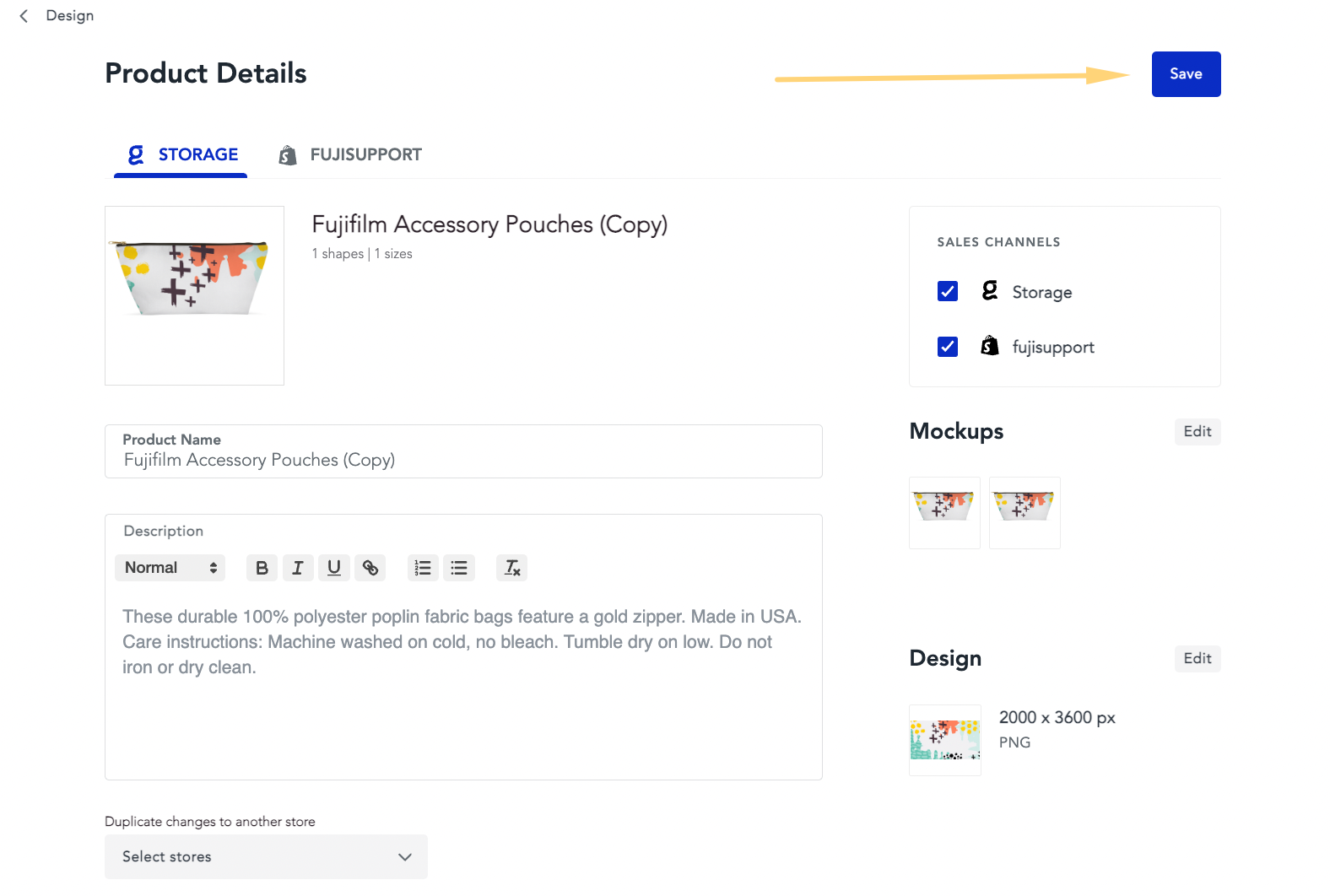Open the 2000 x 3600 design thumbnail
The image size is (1330, 896).
coord(945,740)
